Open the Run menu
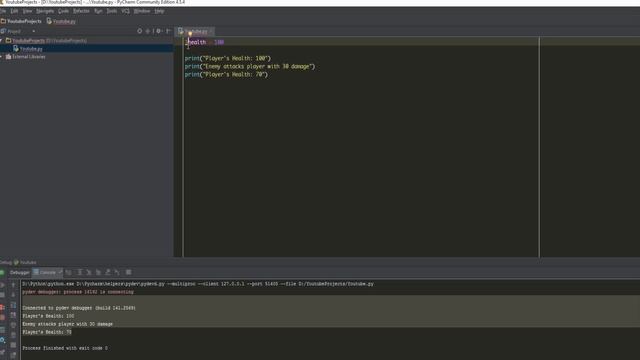Image resolution: width=640 pixels, height=360 pixels. (98, 11)
